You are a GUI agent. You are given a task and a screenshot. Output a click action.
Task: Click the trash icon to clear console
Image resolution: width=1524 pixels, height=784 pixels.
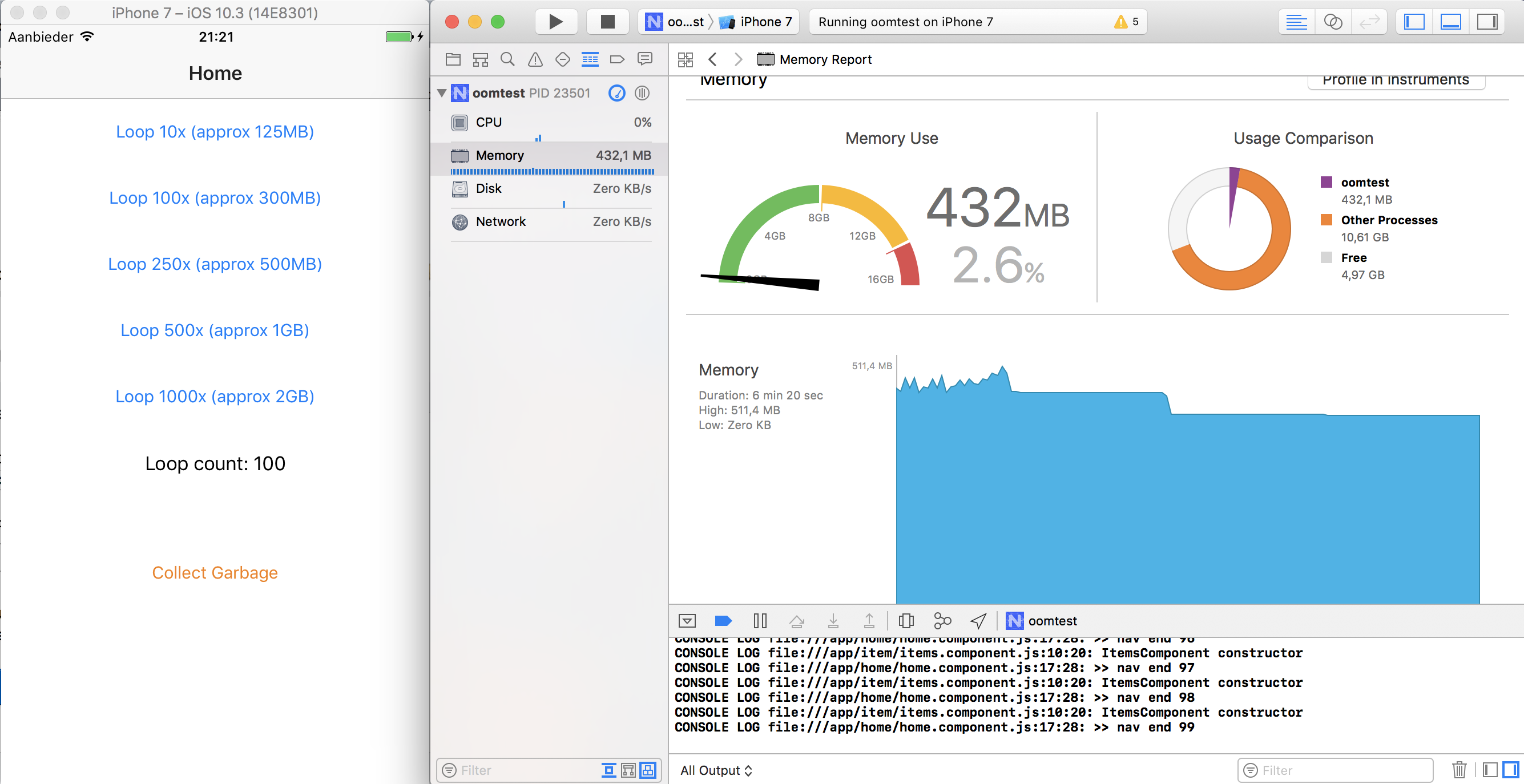(1459, 770)
